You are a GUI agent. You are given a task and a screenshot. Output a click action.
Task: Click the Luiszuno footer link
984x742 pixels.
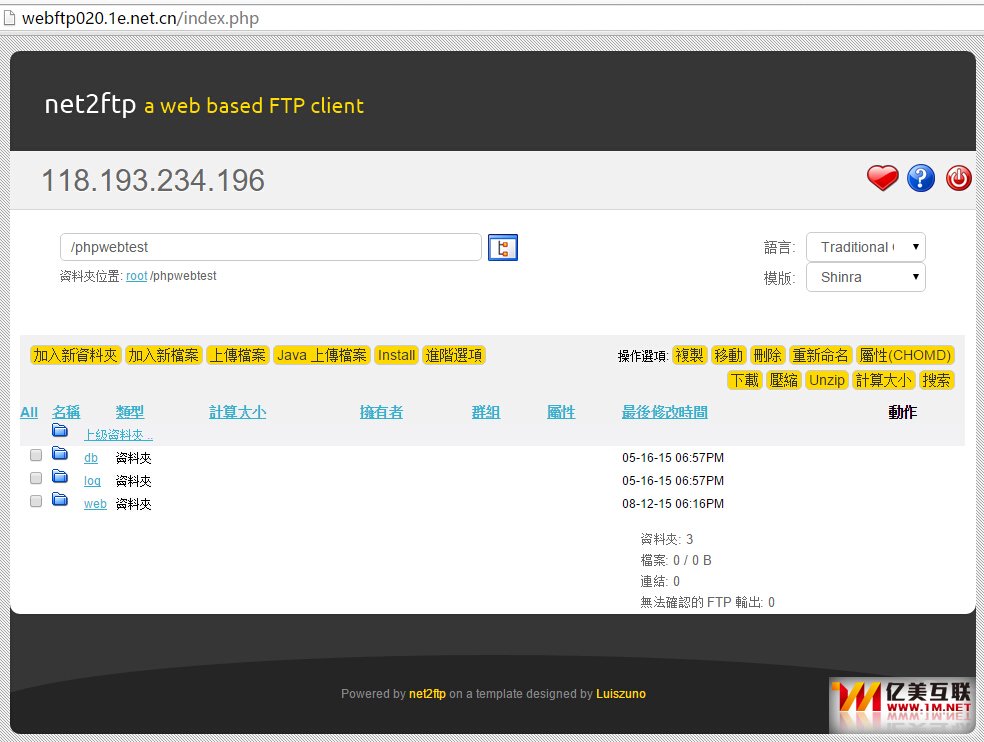pos(621,694)
